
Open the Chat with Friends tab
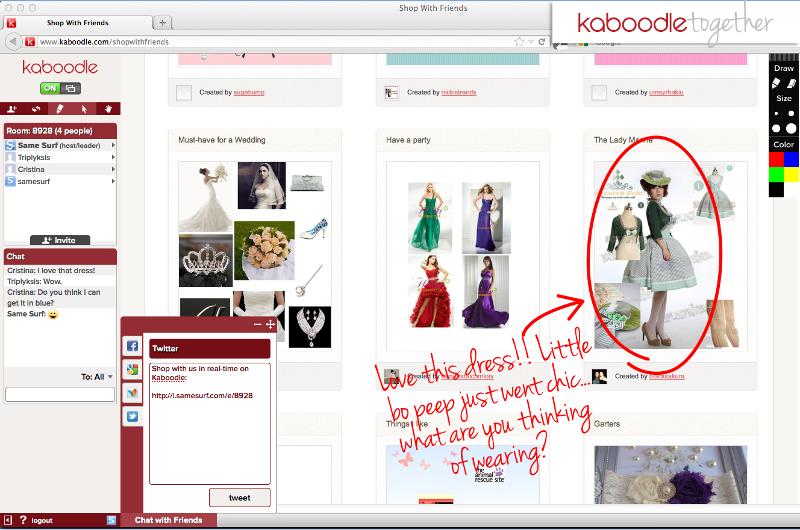(x=168, y=520)
